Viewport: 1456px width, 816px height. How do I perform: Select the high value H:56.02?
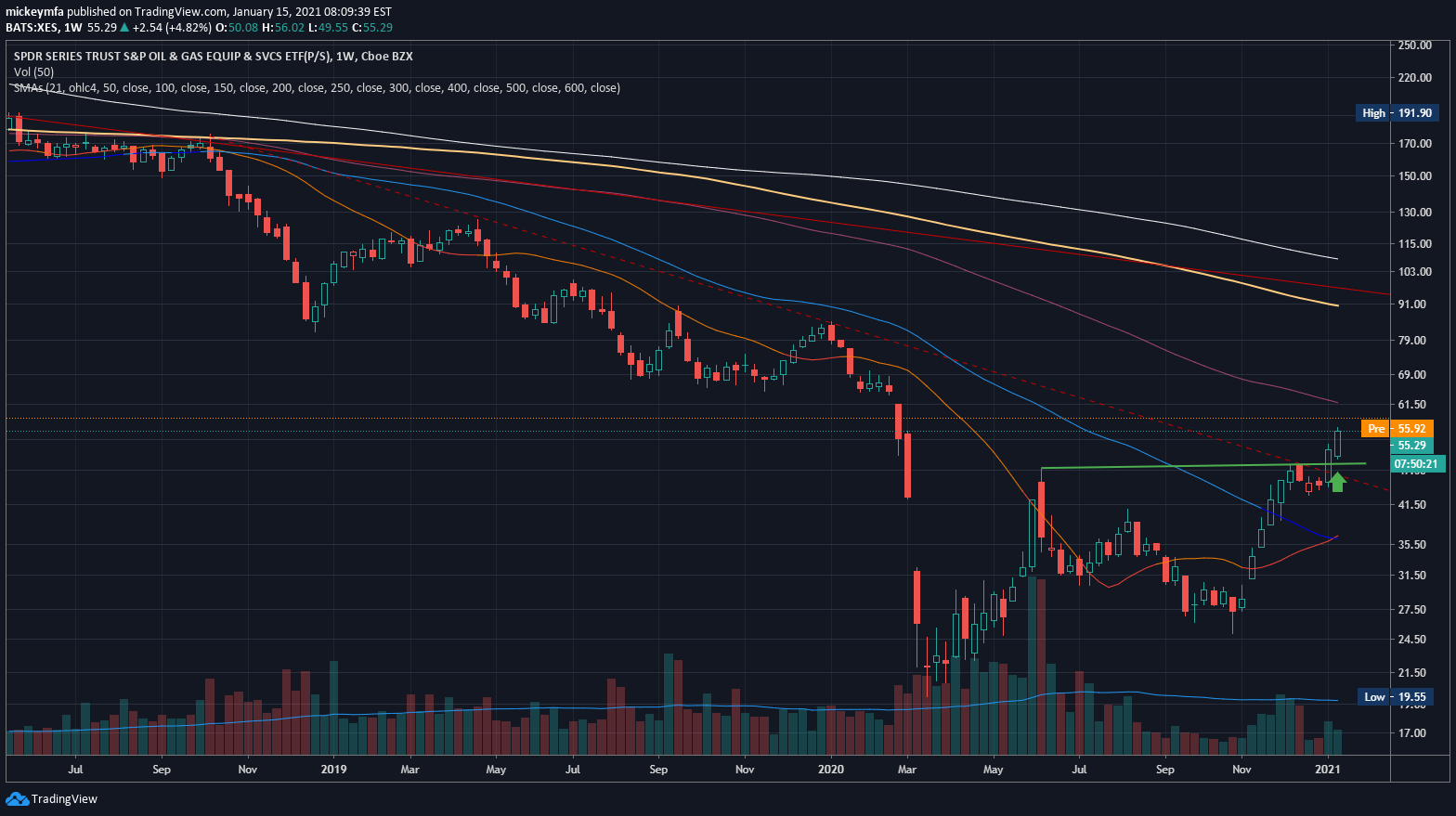[x=283, y=28]
